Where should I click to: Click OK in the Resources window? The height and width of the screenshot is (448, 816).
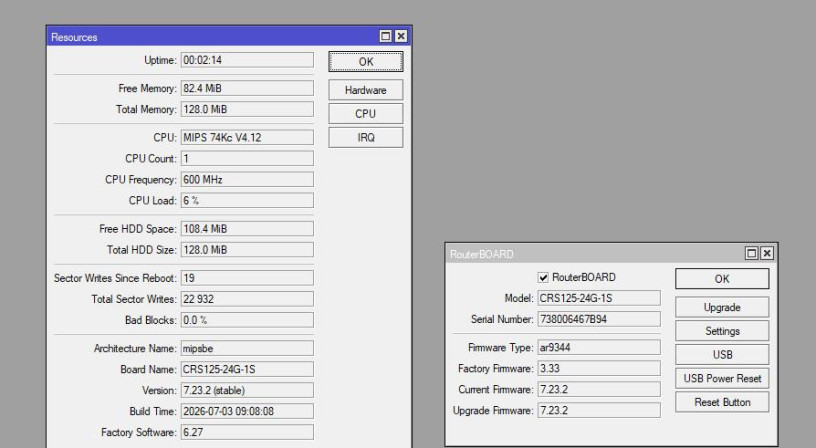365,61
